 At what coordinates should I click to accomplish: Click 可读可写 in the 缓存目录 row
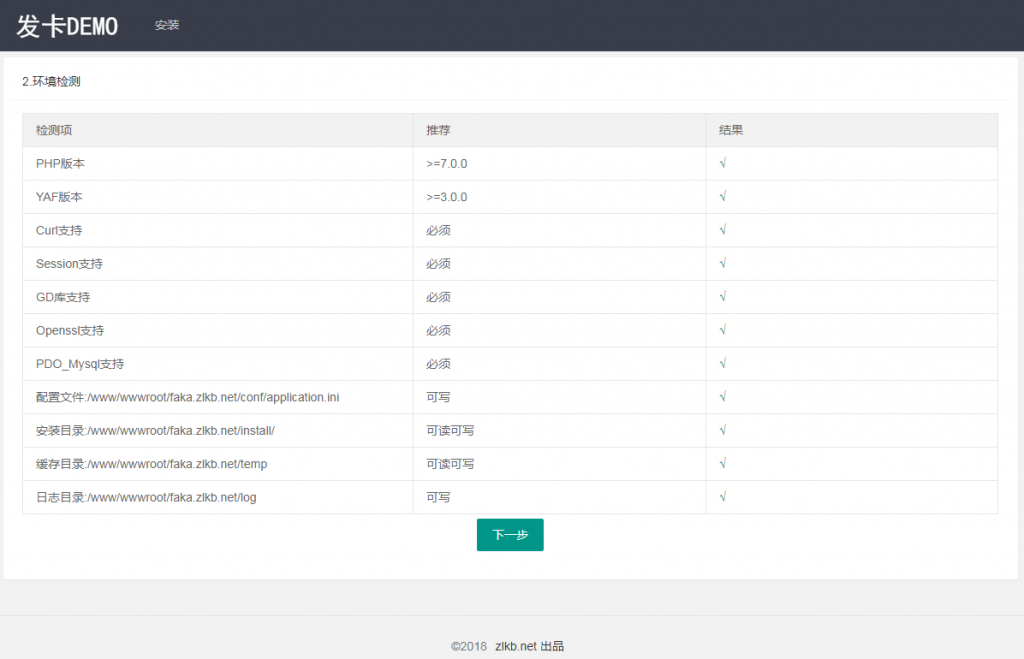coord(450,464)
